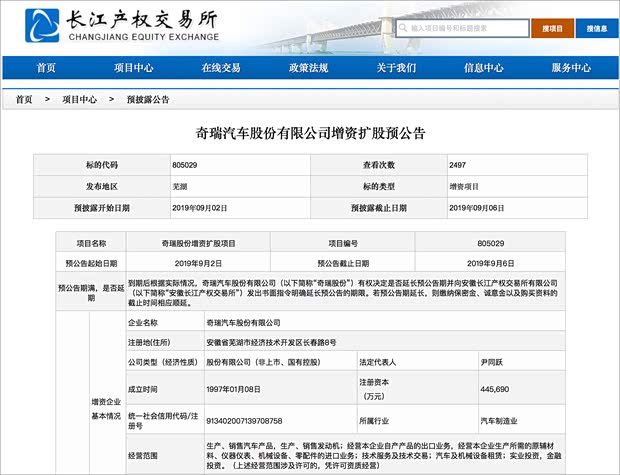Viewport: 620px width, 475px height.
Task: Click the 项目中心 breadcrumb link
Action: coord(79,100)
